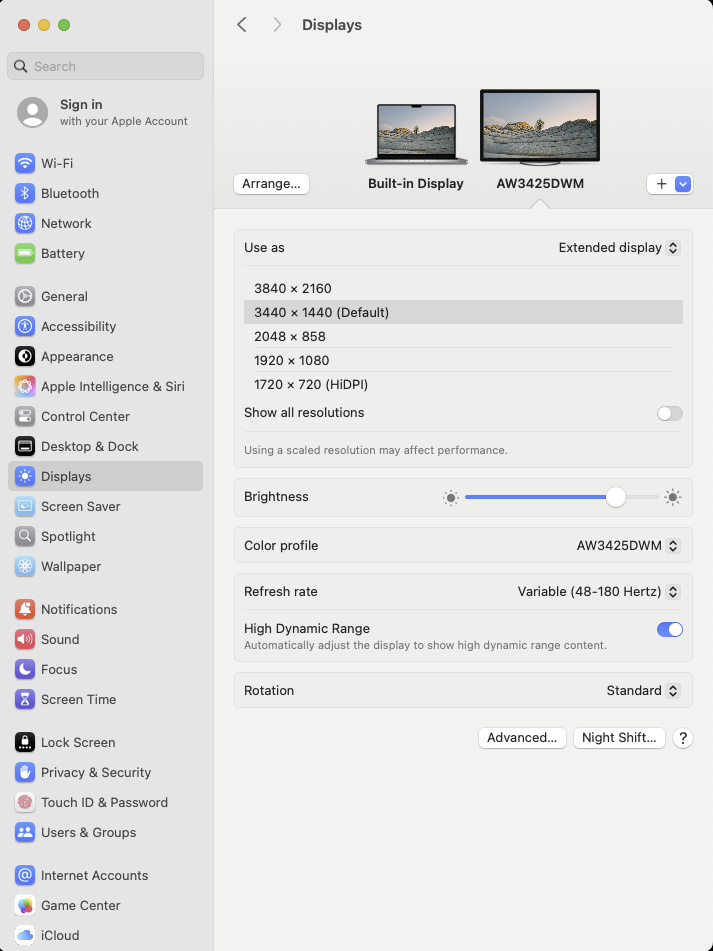713x951 pixels.
Task: Click the Arrange... button
Action: 271,184
